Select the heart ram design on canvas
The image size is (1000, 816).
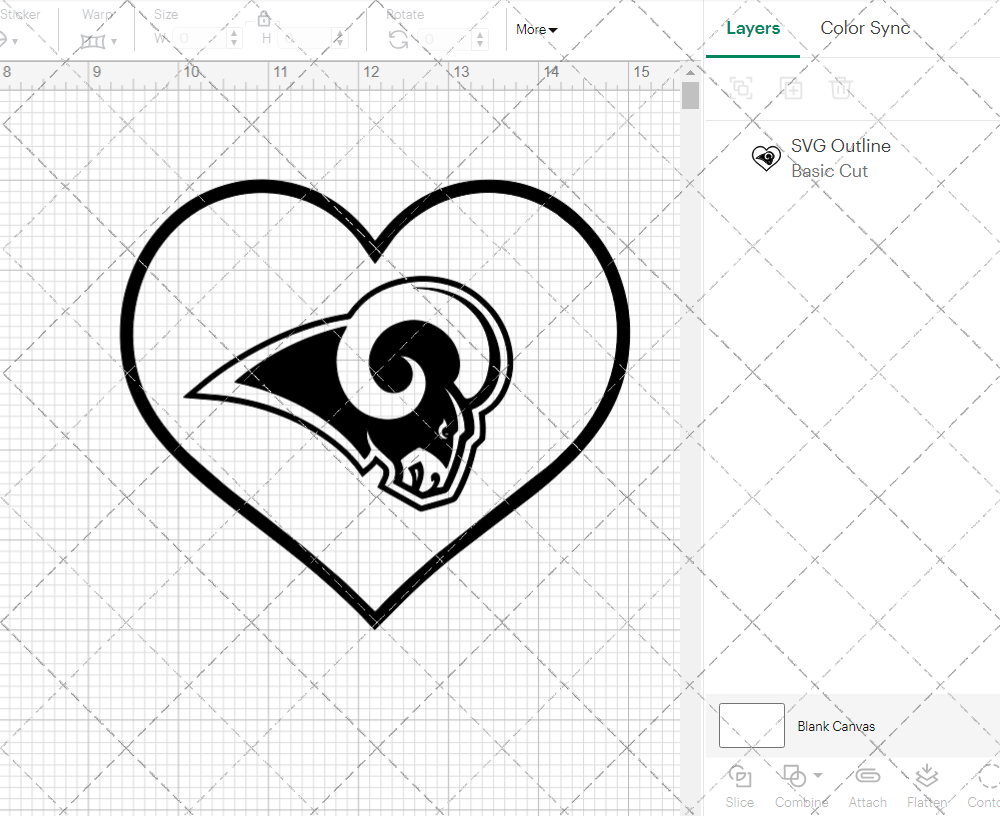(x=374, y=403)
